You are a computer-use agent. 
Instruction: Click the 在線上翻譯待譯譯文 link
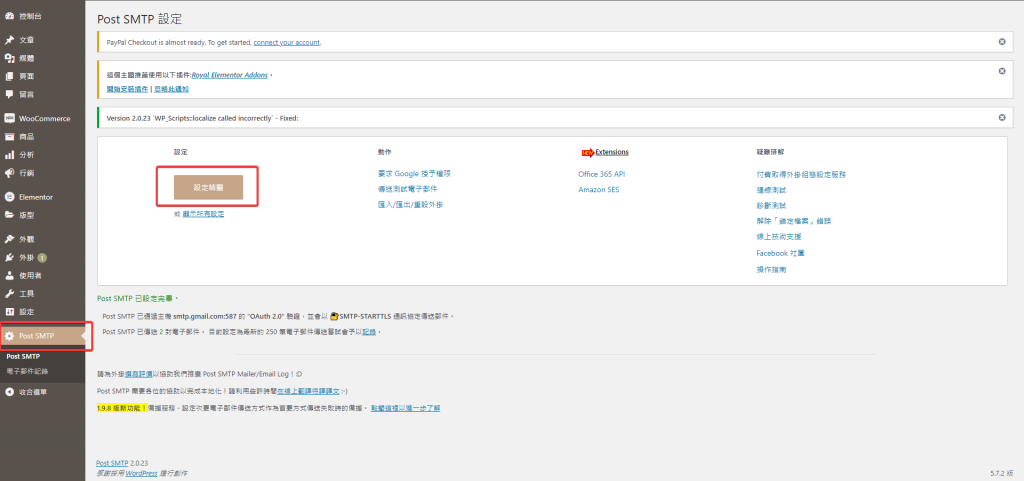coord(308,391)
